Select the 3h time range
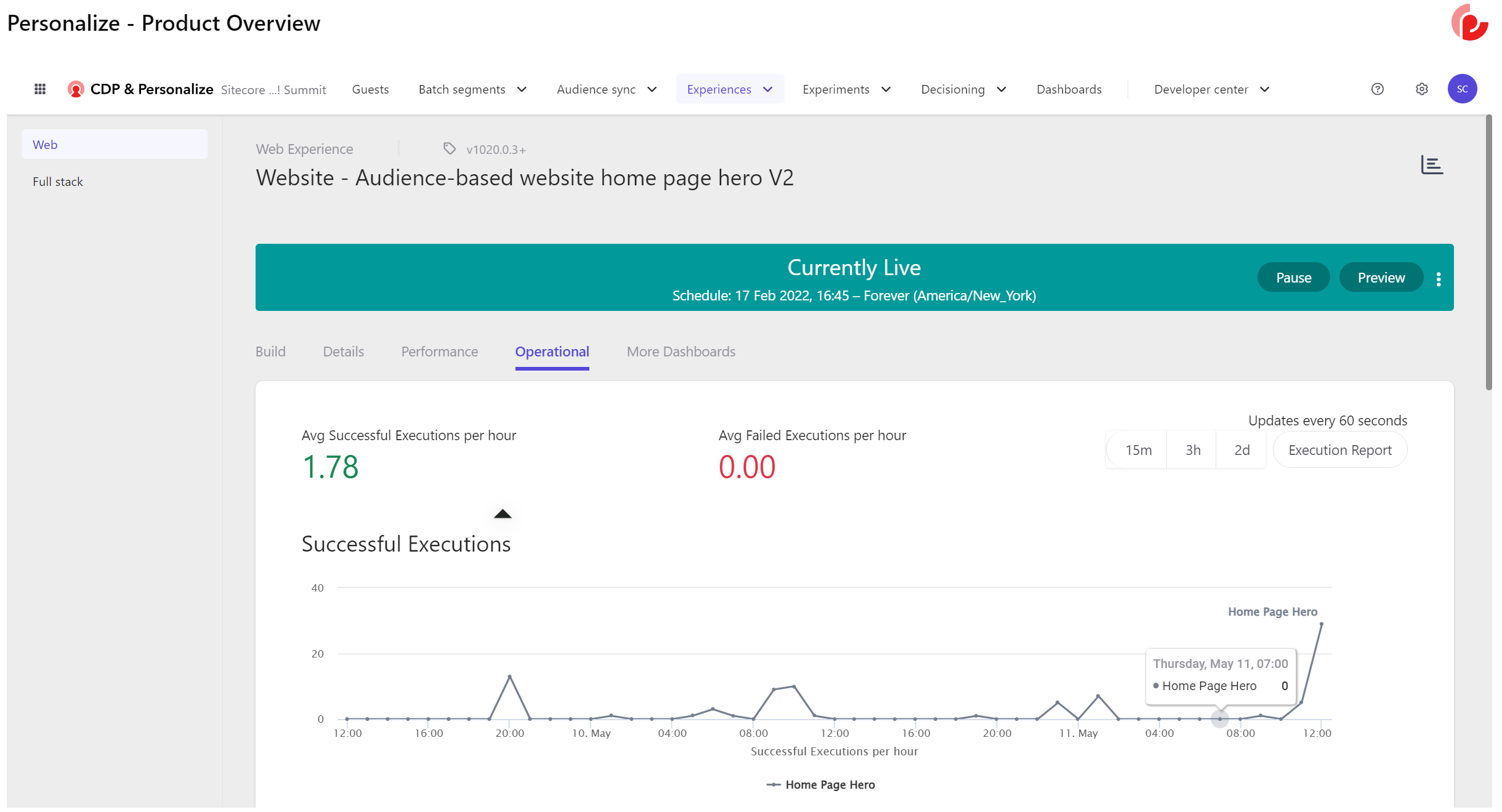This screenshot has width=1502, height=812. coord(1193,450)
